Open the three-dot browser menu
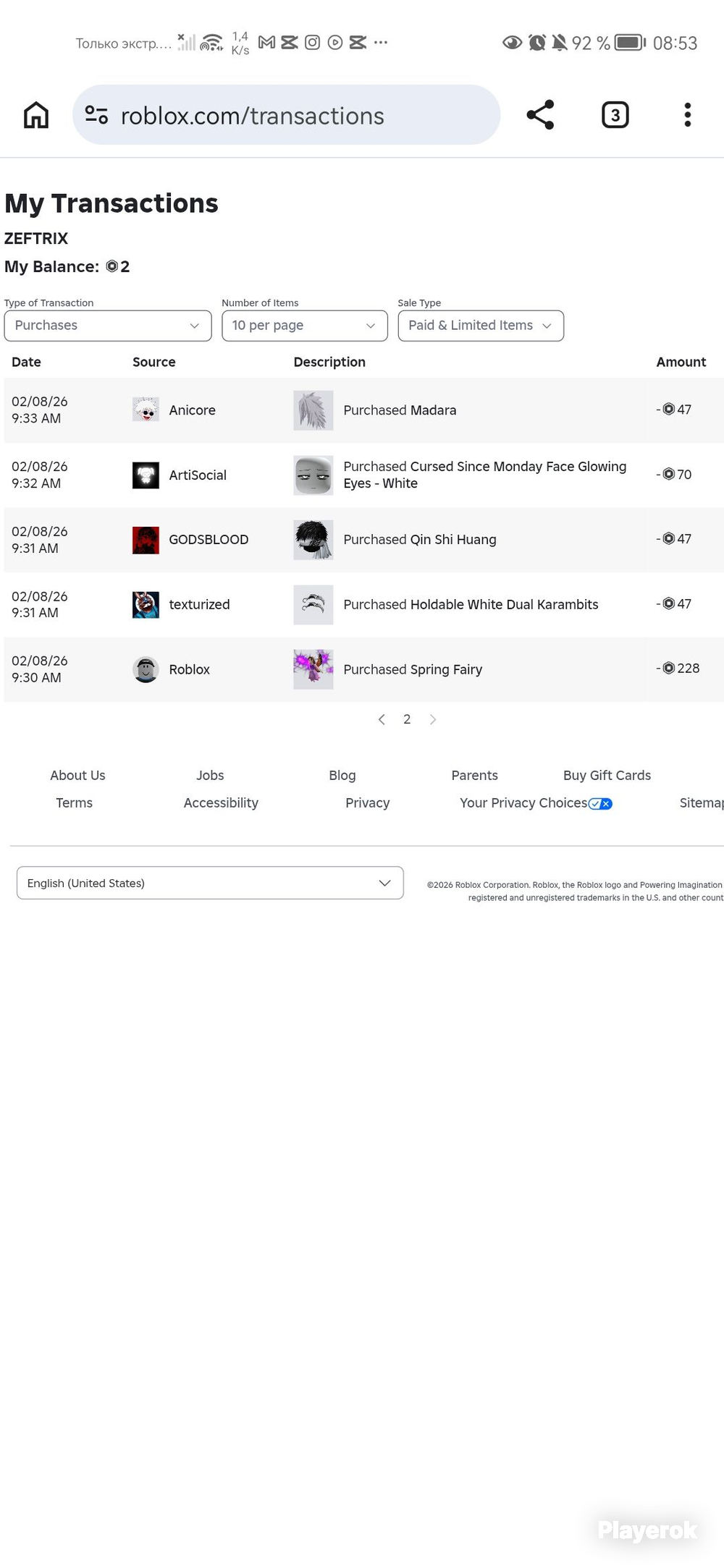 [688, 115]
